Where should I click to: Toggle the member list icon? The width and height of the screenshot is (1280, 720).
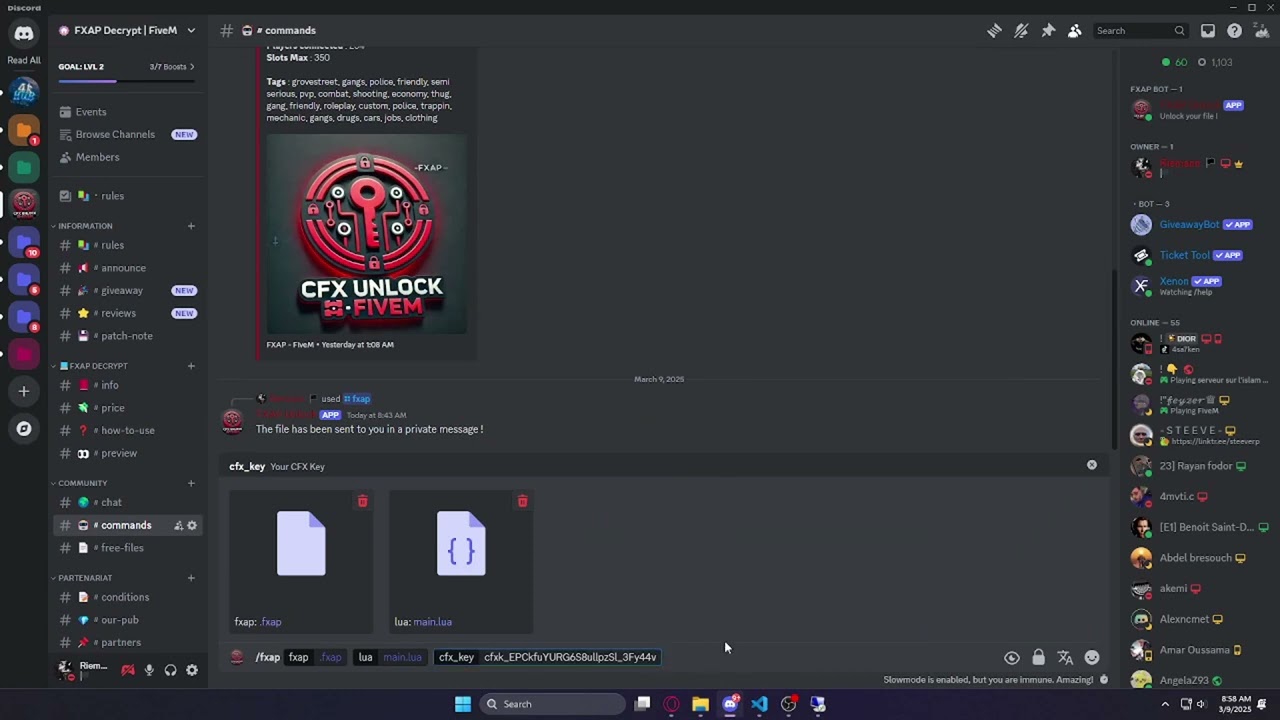coord(1075,31)
